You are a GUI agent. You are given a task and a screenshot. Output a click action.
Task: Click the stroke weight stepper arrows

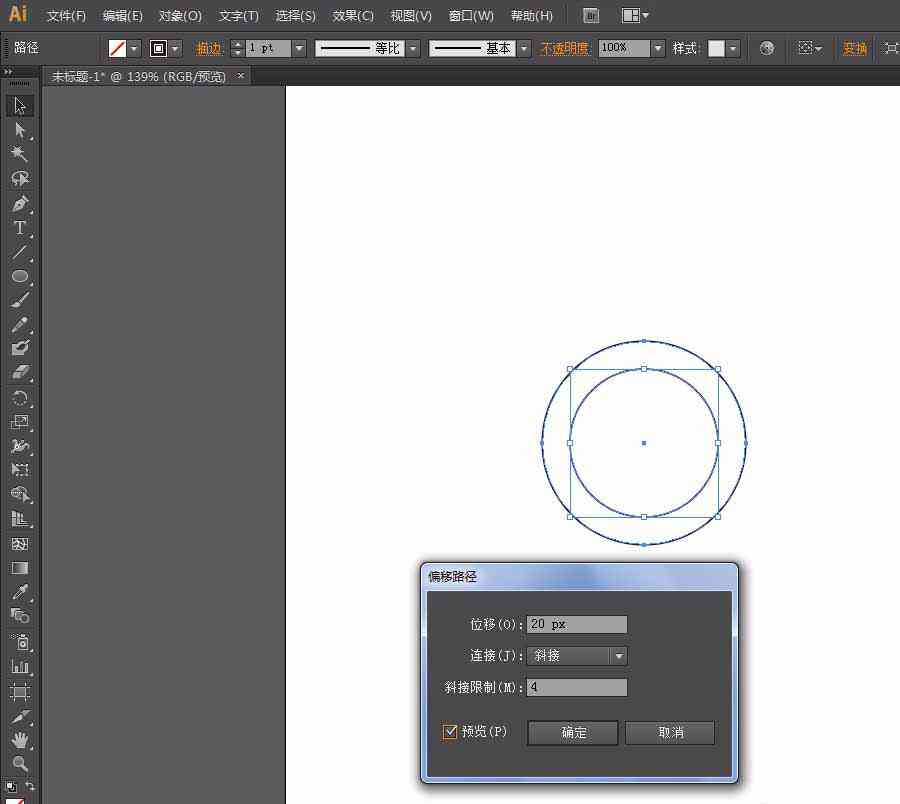[x=238, y=48]
